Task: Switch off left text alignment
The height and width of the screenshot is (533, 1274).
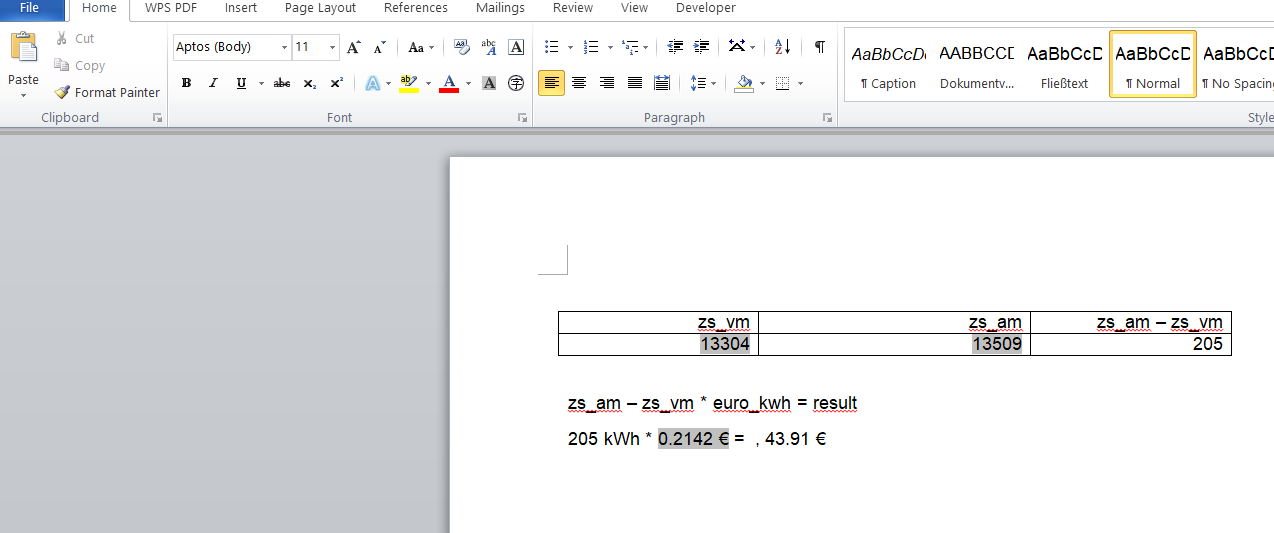Action: (551, 83)
